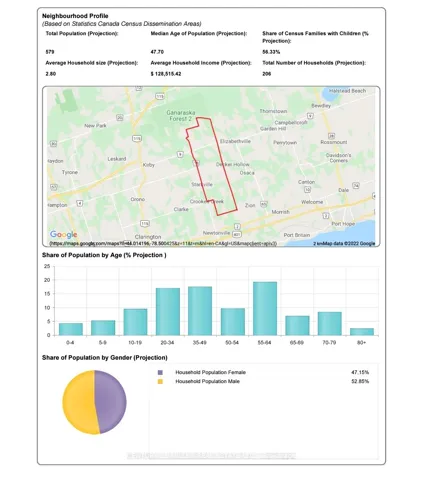Image resolution: width=423 pixels, height=479 pixels.
Task: Click the Ganaraska Forest 2 map label
Action: pos(180,115)
